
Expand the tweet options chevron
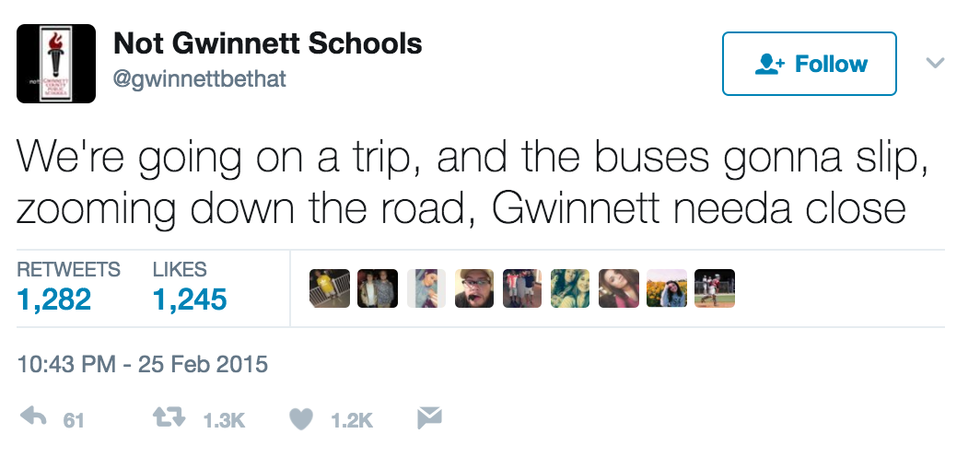(935, 63)
